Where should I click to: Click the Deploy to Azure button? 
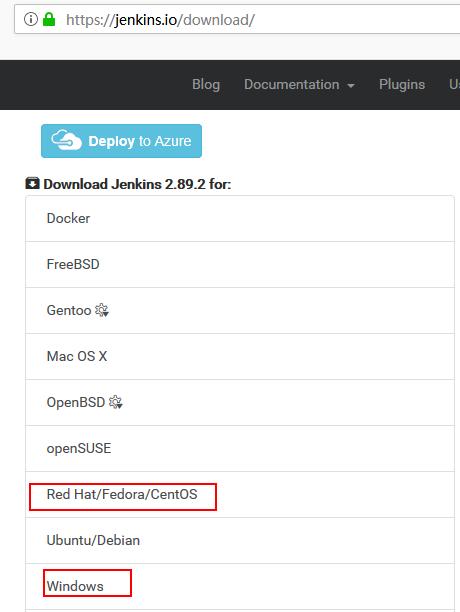(121, 141)
